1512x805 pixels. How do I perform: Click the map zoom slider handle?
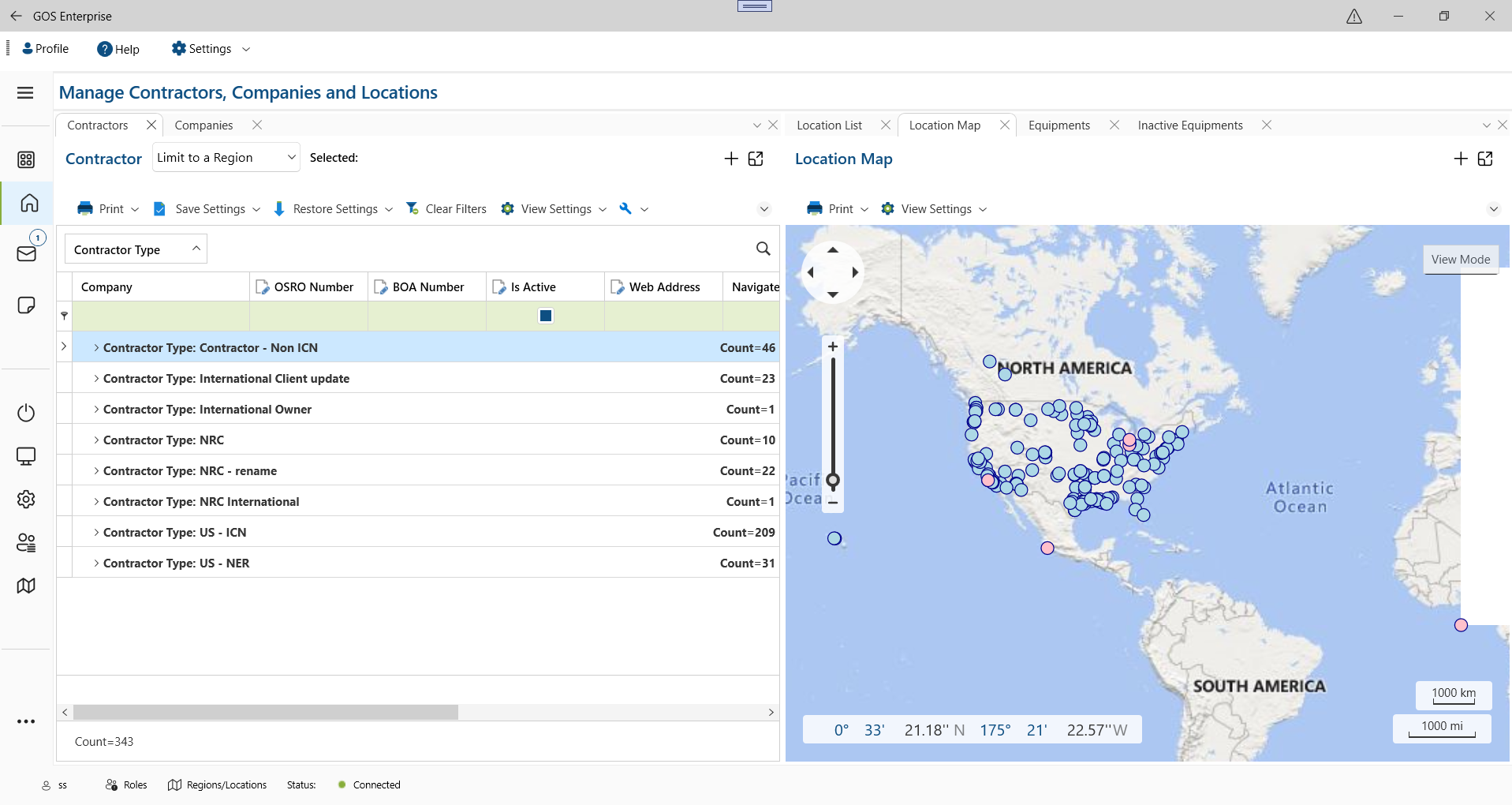(833, 480)
